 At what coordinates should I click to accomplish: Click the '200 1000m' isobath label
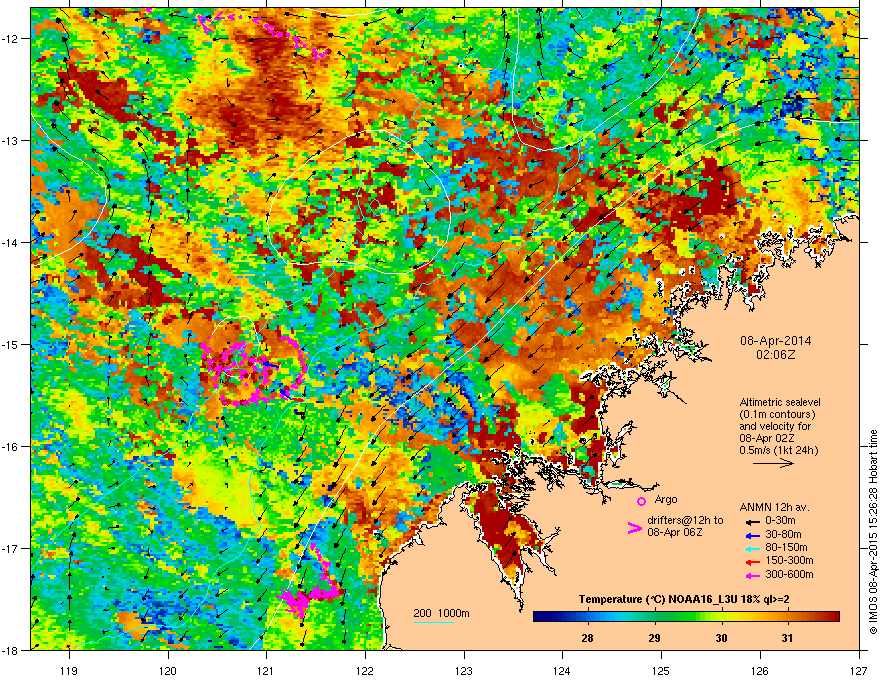click(441, 613)
